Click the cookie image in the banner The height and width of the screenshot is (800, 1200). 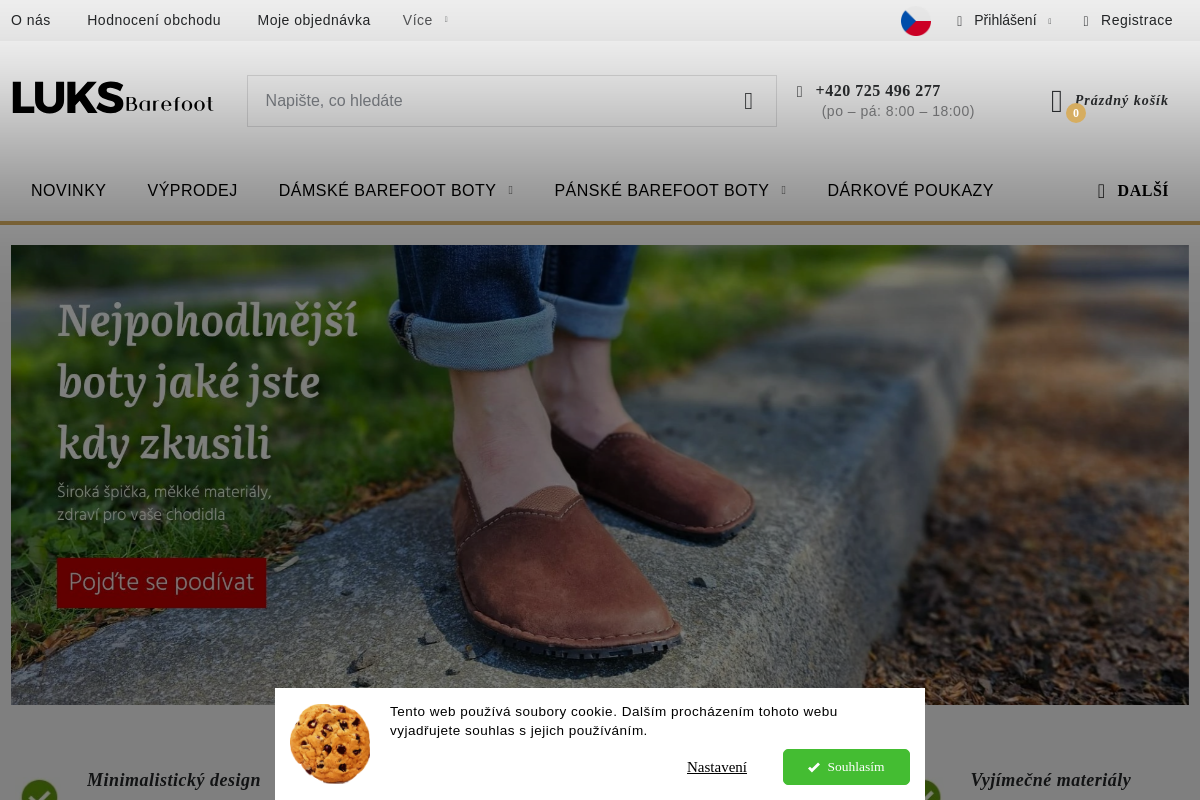[x=330, y=743]
